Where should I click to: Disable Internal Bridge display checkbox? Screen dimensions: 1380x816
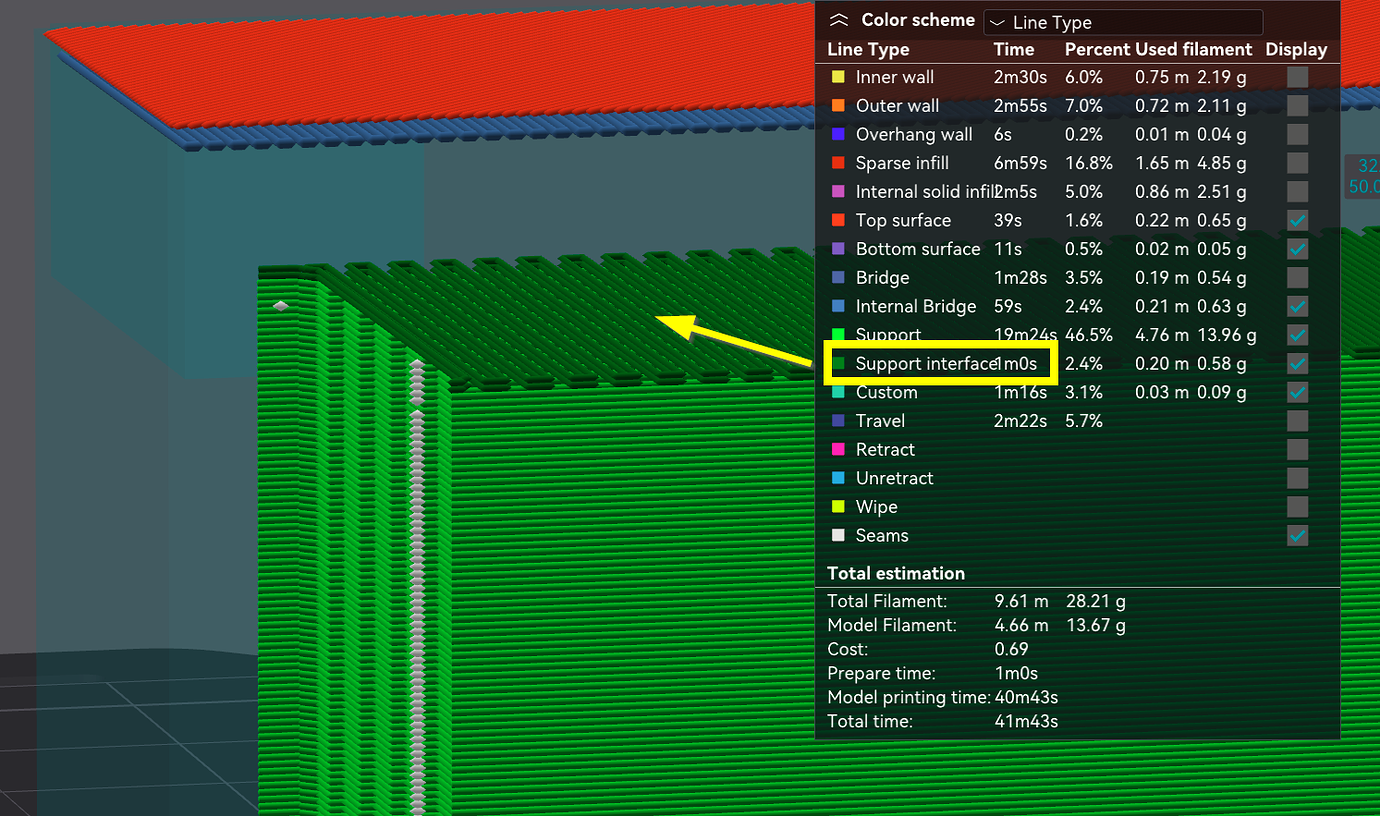(1297, 306)
